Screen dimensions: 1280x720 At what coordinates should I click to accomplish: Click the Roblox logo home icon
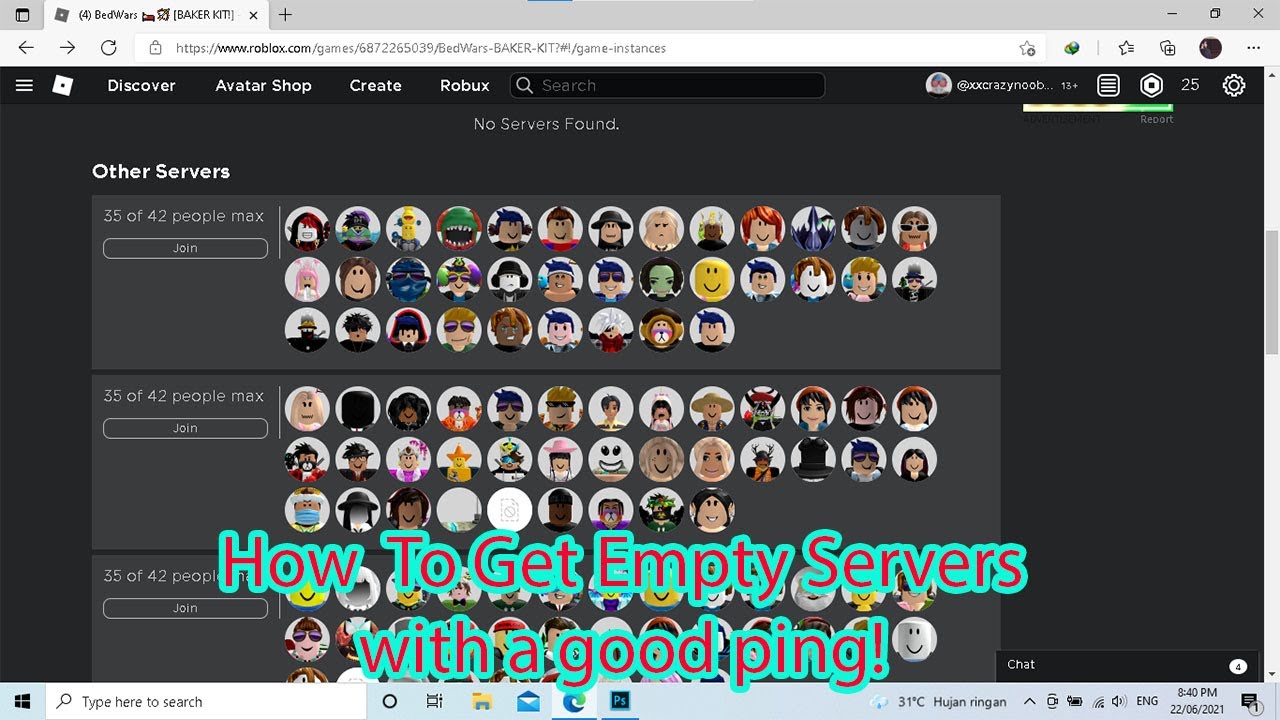(63, 85)
